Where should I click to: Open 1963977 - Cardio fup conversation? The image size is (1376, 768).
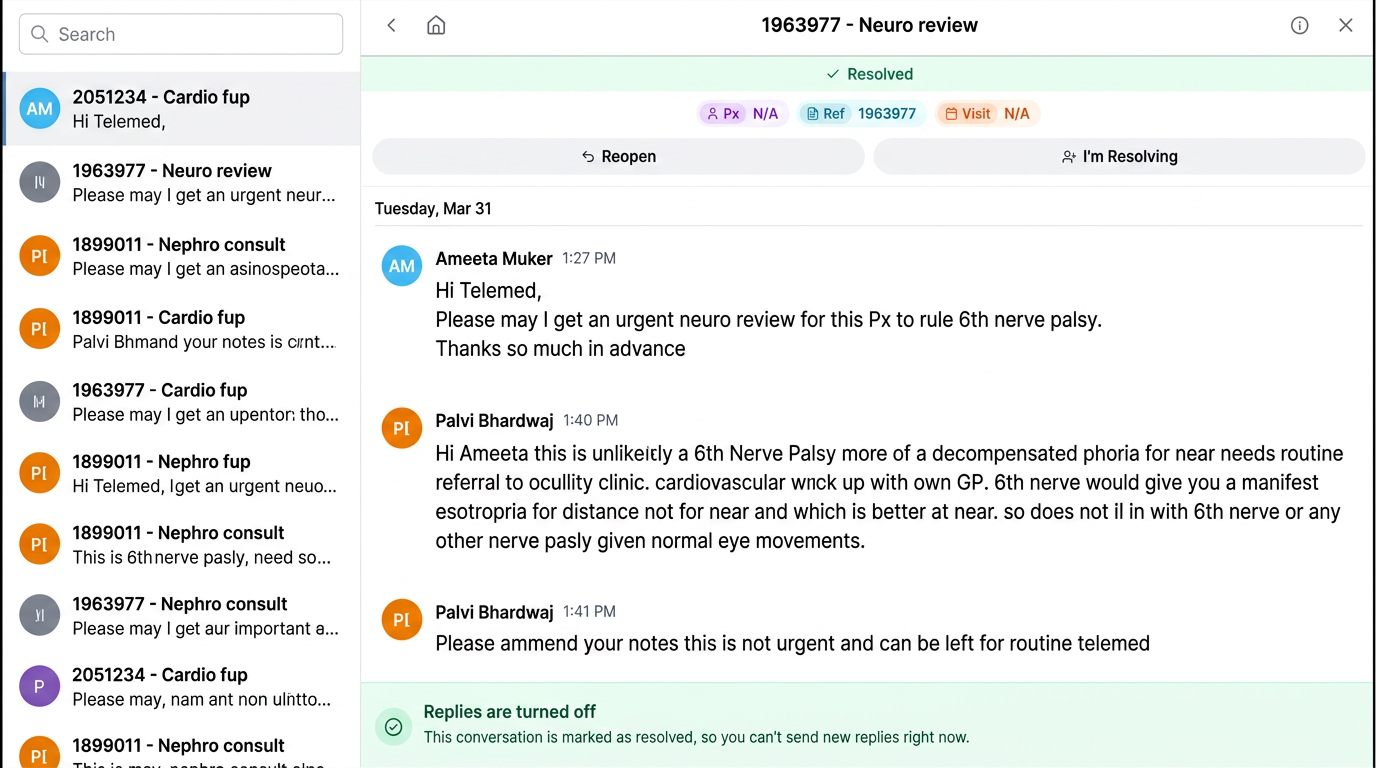[x=181, y=402]
